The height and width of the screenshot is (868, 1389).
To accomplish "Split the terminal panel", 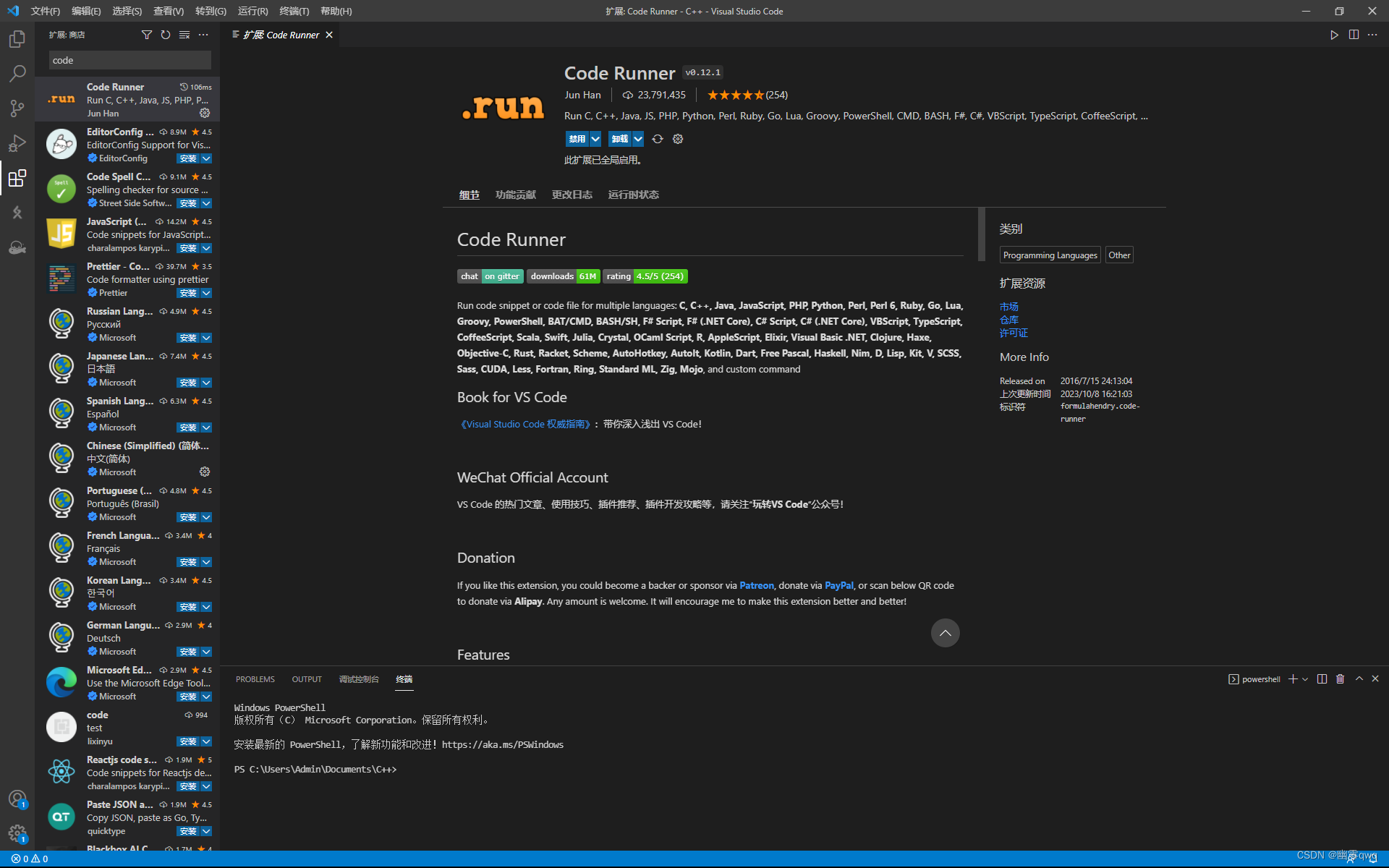I will 1322,679.
